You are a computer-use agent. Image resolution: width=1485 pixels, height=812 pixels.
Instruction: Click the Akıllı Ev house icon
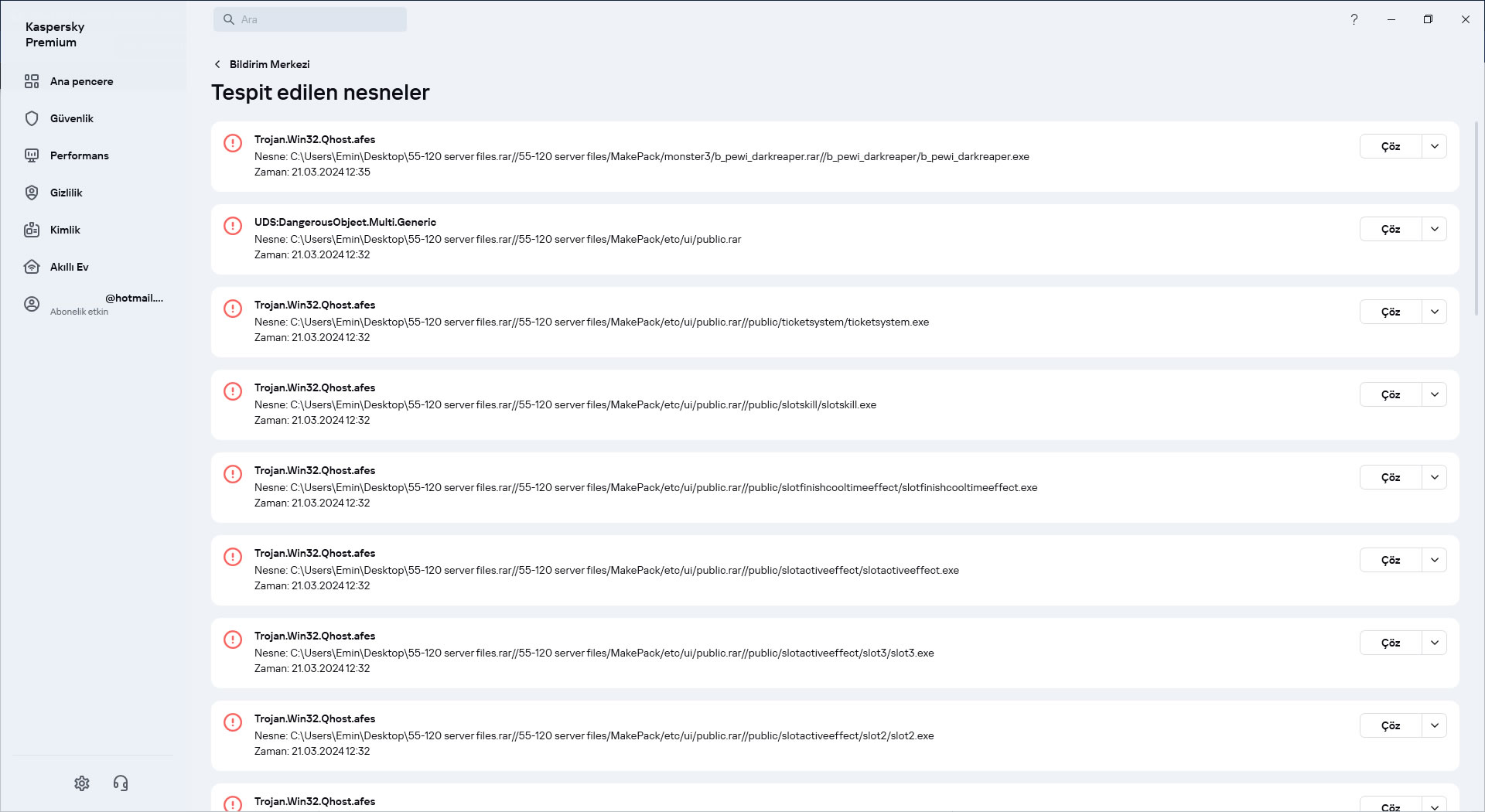[32, 267]
